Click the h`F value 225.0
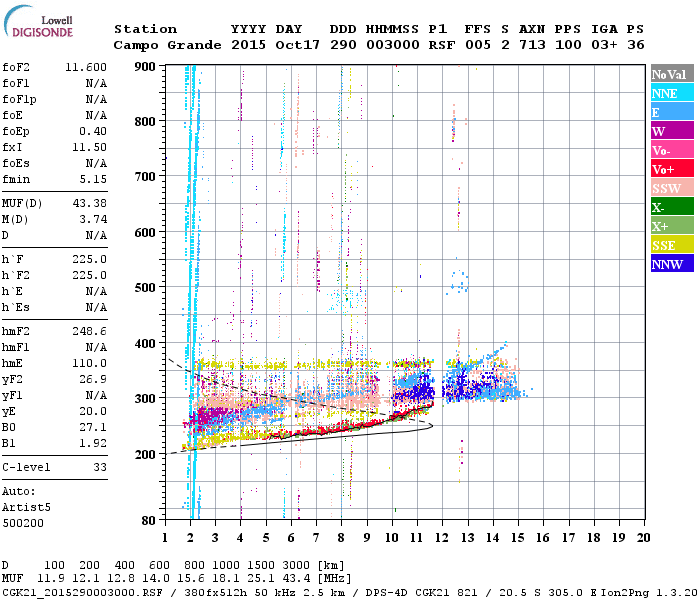The image size is (700, 600). coord(89,259)
